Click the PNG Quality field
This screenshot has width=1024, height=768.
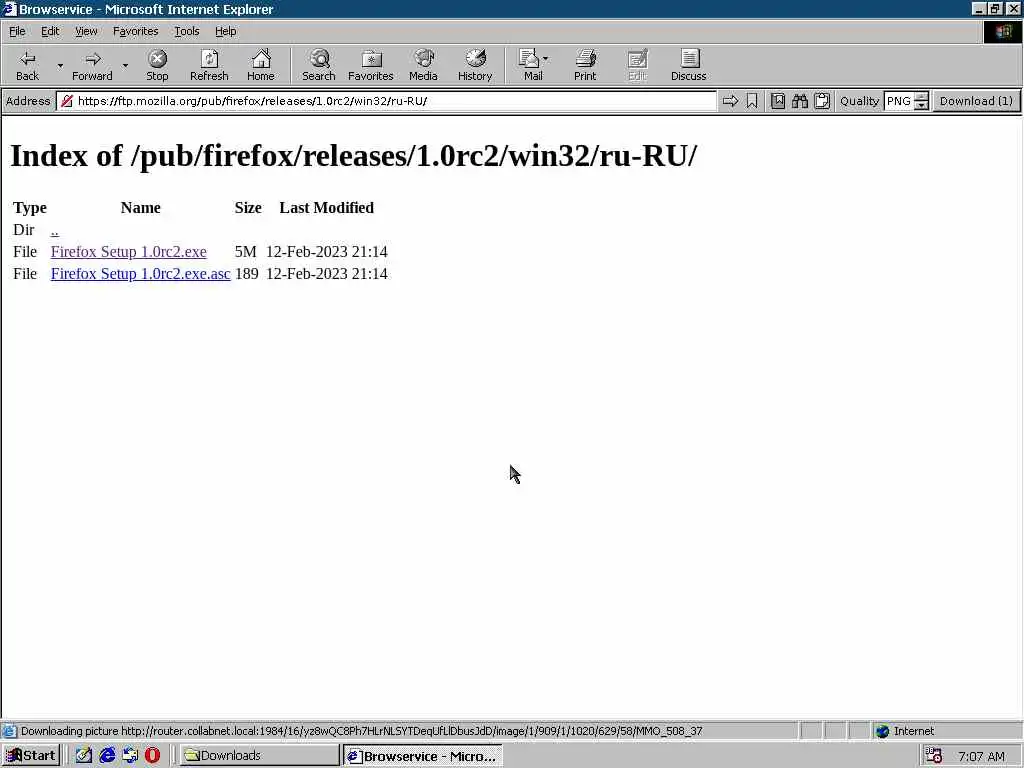tap(899, 101)
